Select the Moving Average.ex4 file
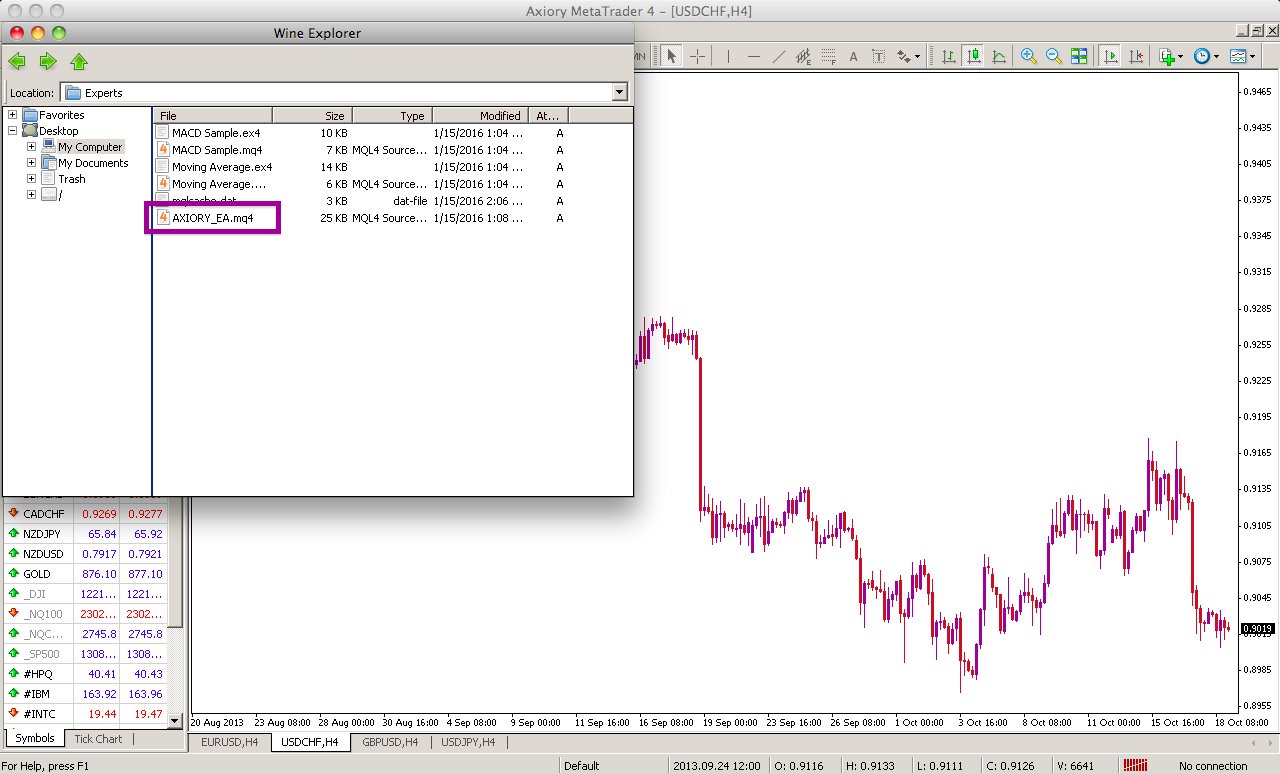This screenshot has width=1280, height=774. point(221,167)
